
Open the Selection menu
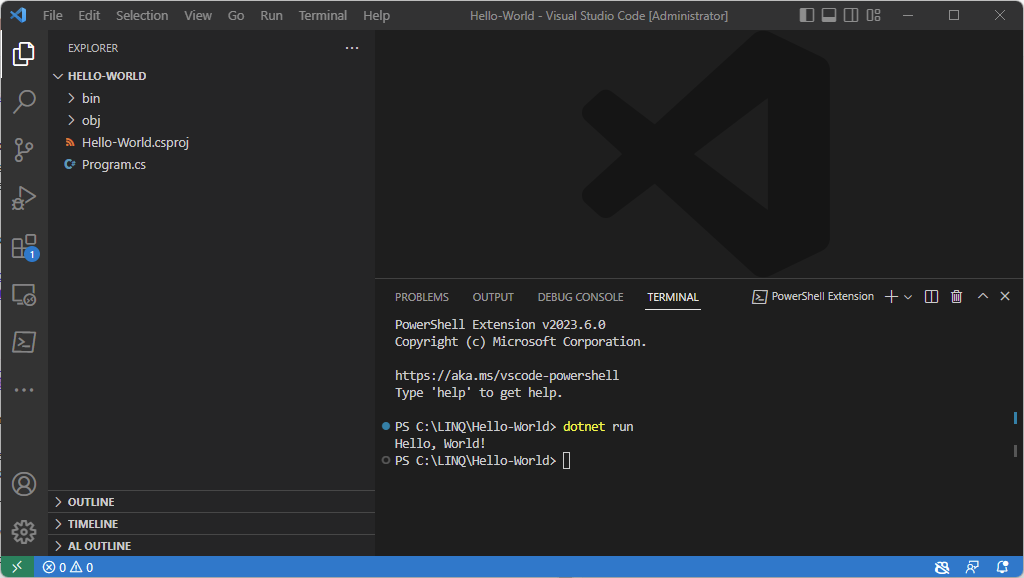(x=142, y=15)
